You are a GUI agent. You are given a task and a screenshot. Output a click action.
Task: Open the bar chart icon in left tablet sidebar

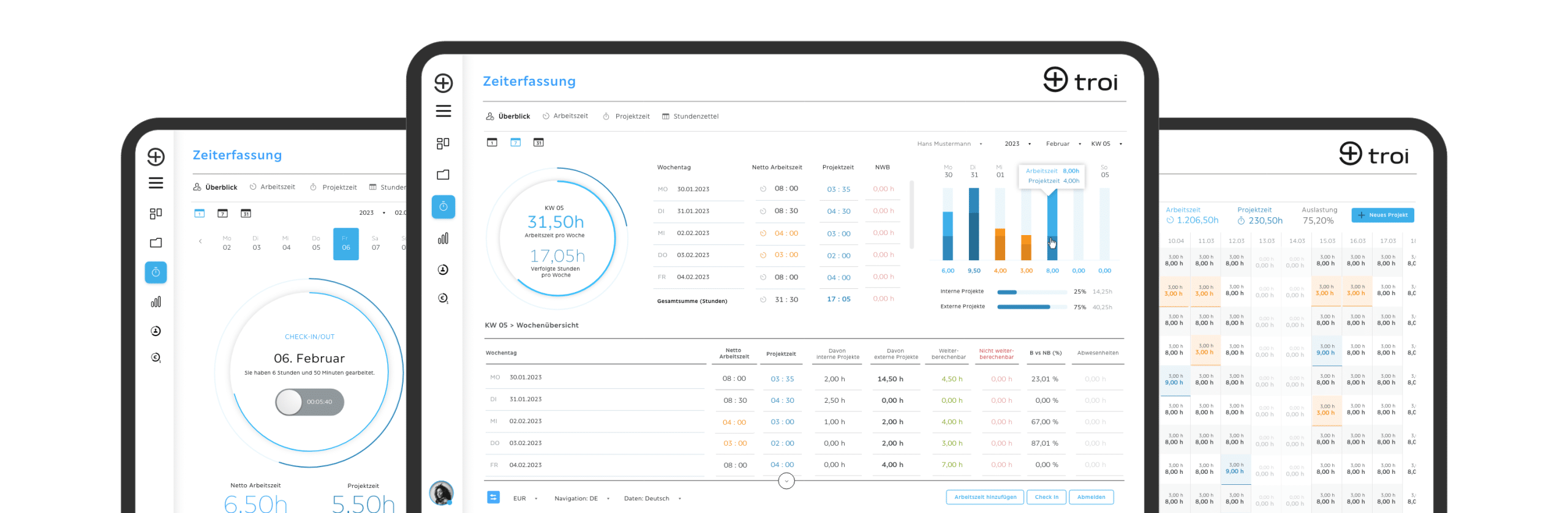coord(156,301)
